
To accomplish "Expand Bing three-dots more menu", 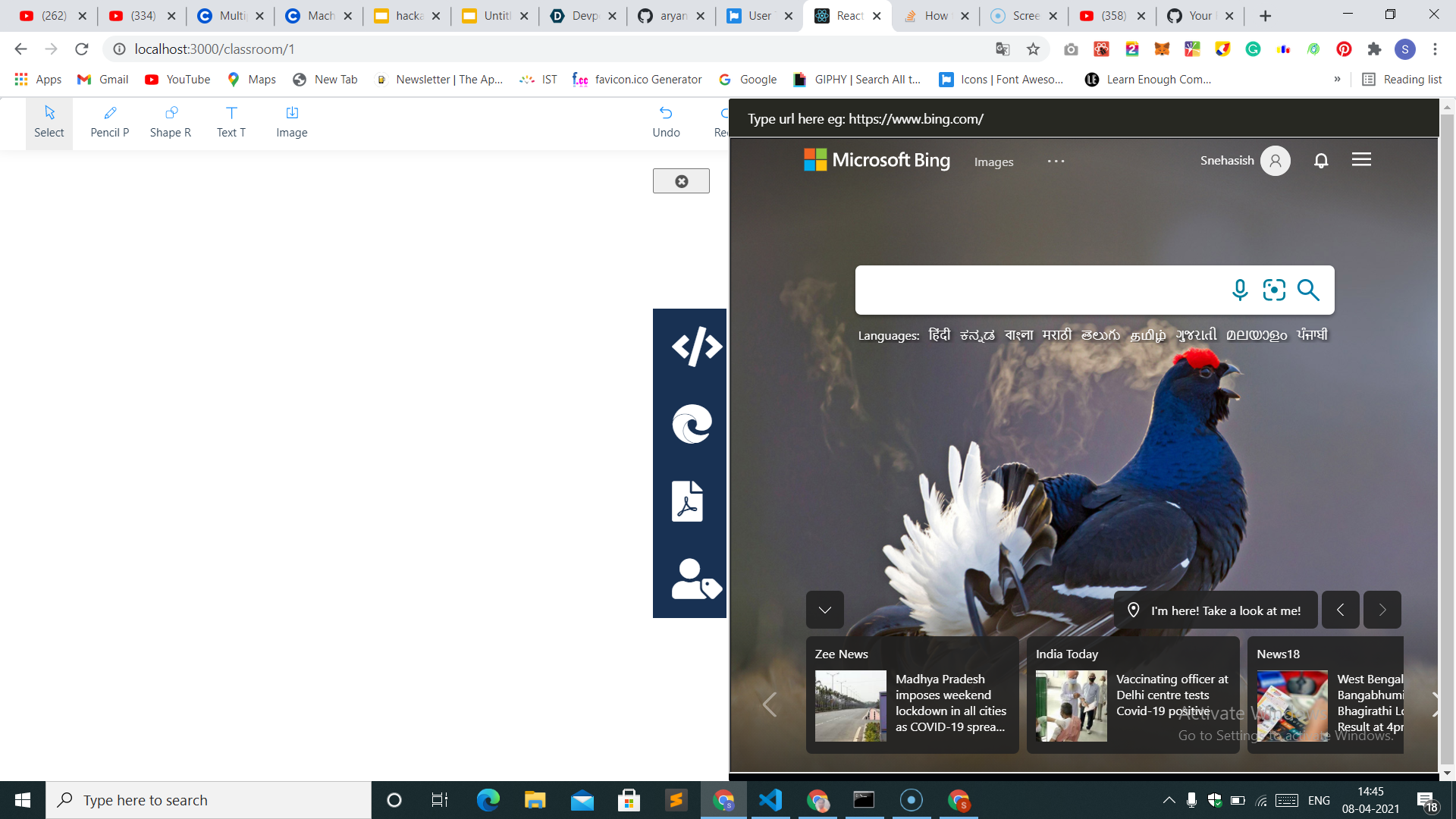I will click(x=1056, y=162).
